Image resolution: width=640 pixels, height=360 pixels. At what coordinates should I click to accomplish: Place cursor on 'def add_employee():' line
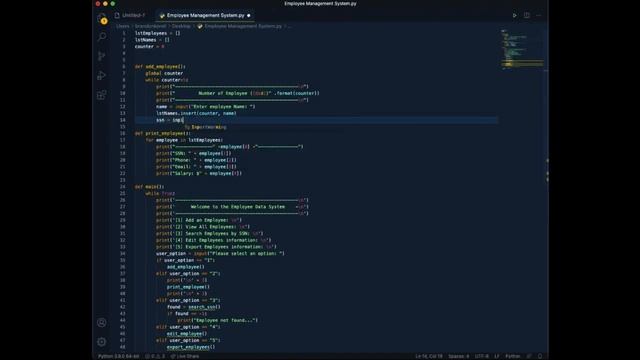tap(160, 67)
